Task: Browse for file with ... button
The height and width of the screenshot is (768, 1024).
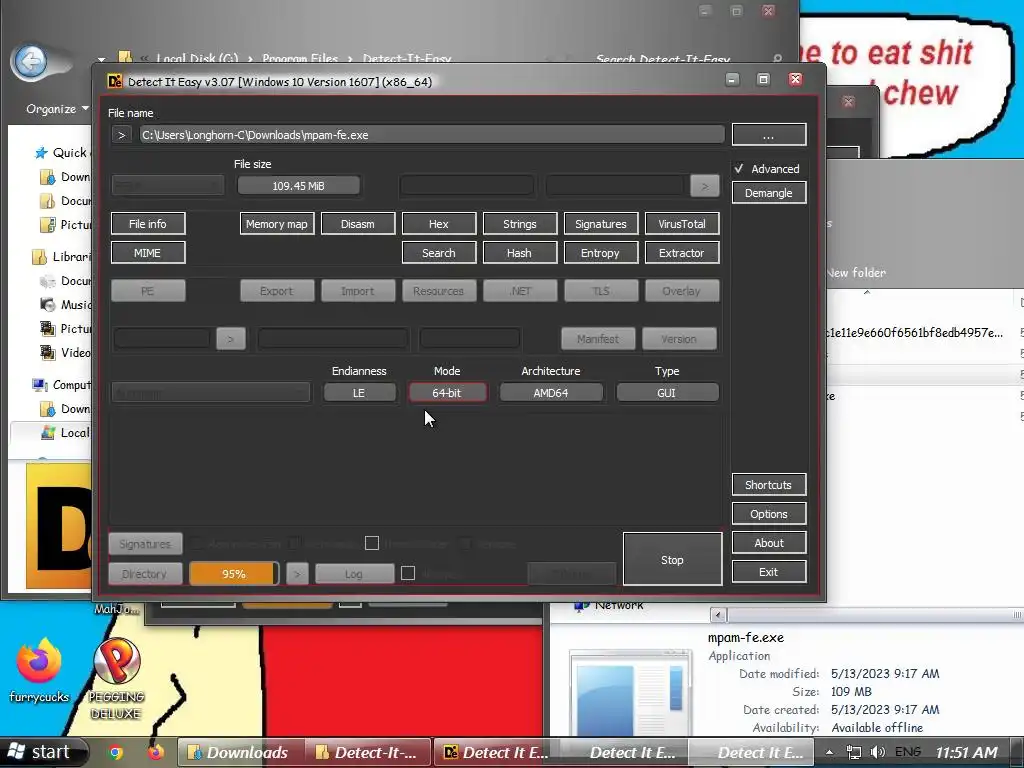Action: [769, 135]
